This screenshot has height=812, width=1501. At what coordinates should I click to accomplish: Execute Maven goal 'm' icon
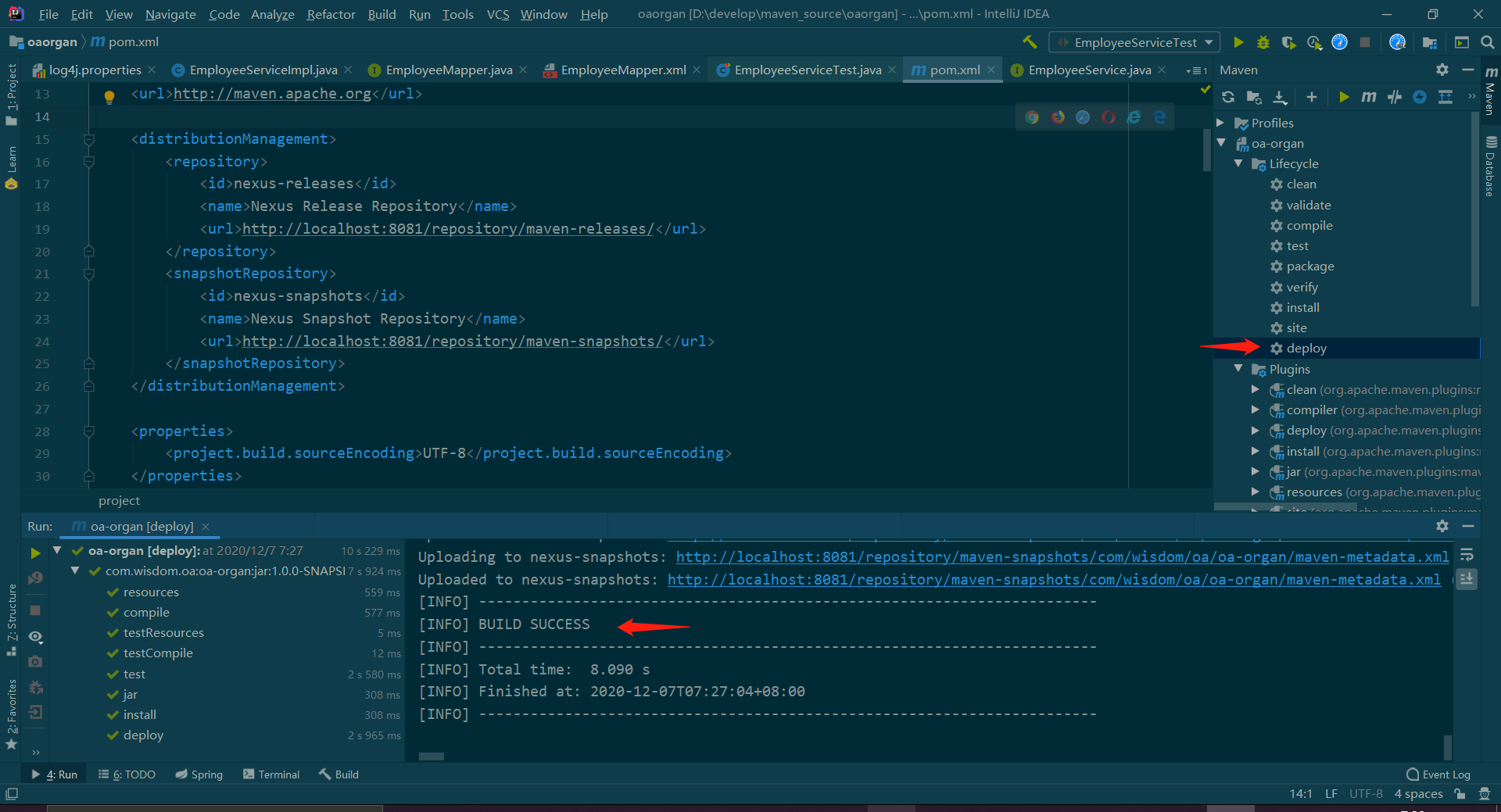[1369, 97]
